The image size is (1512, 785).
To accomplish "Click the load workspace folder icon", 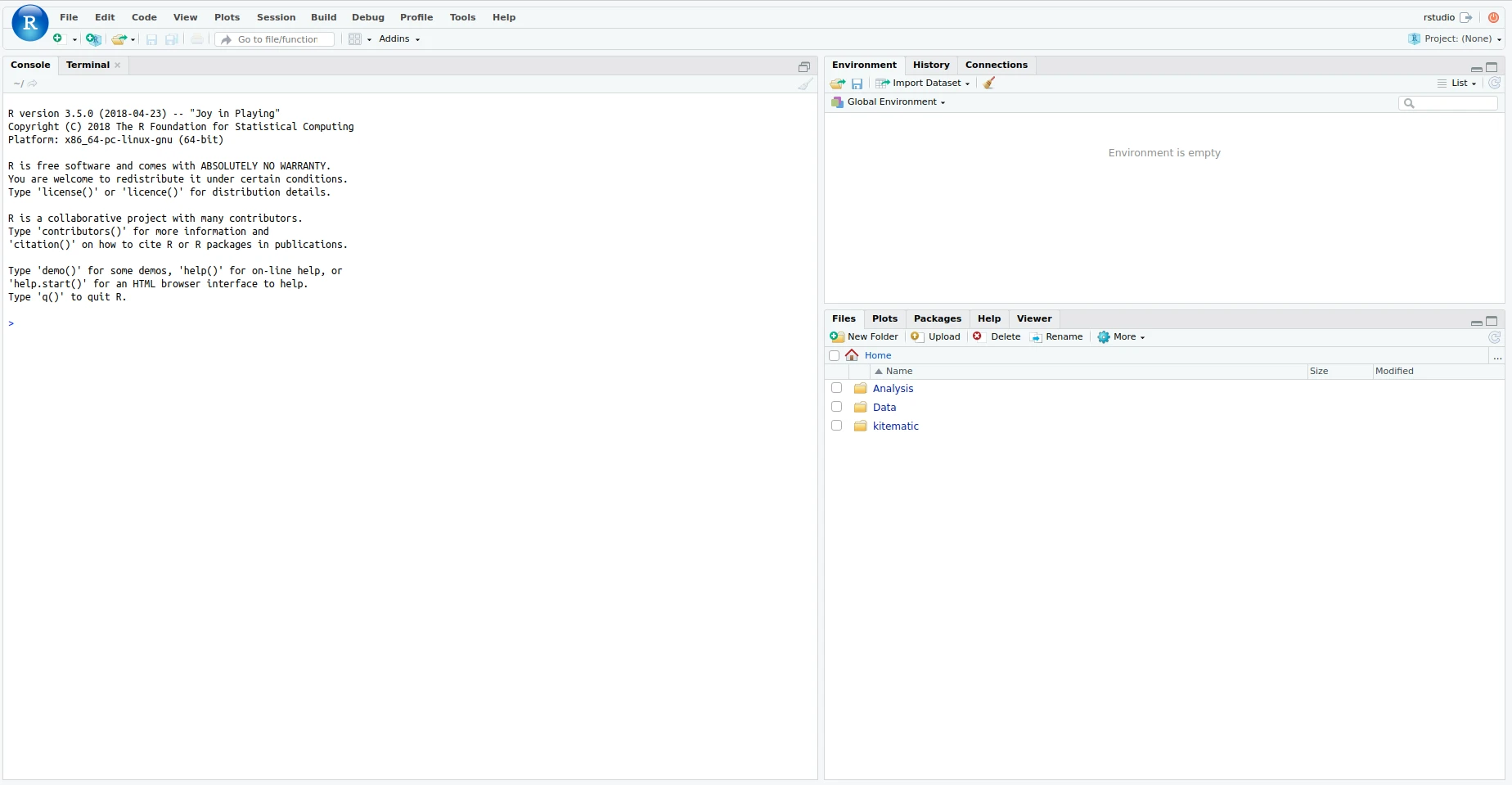I will click(837, 83).
